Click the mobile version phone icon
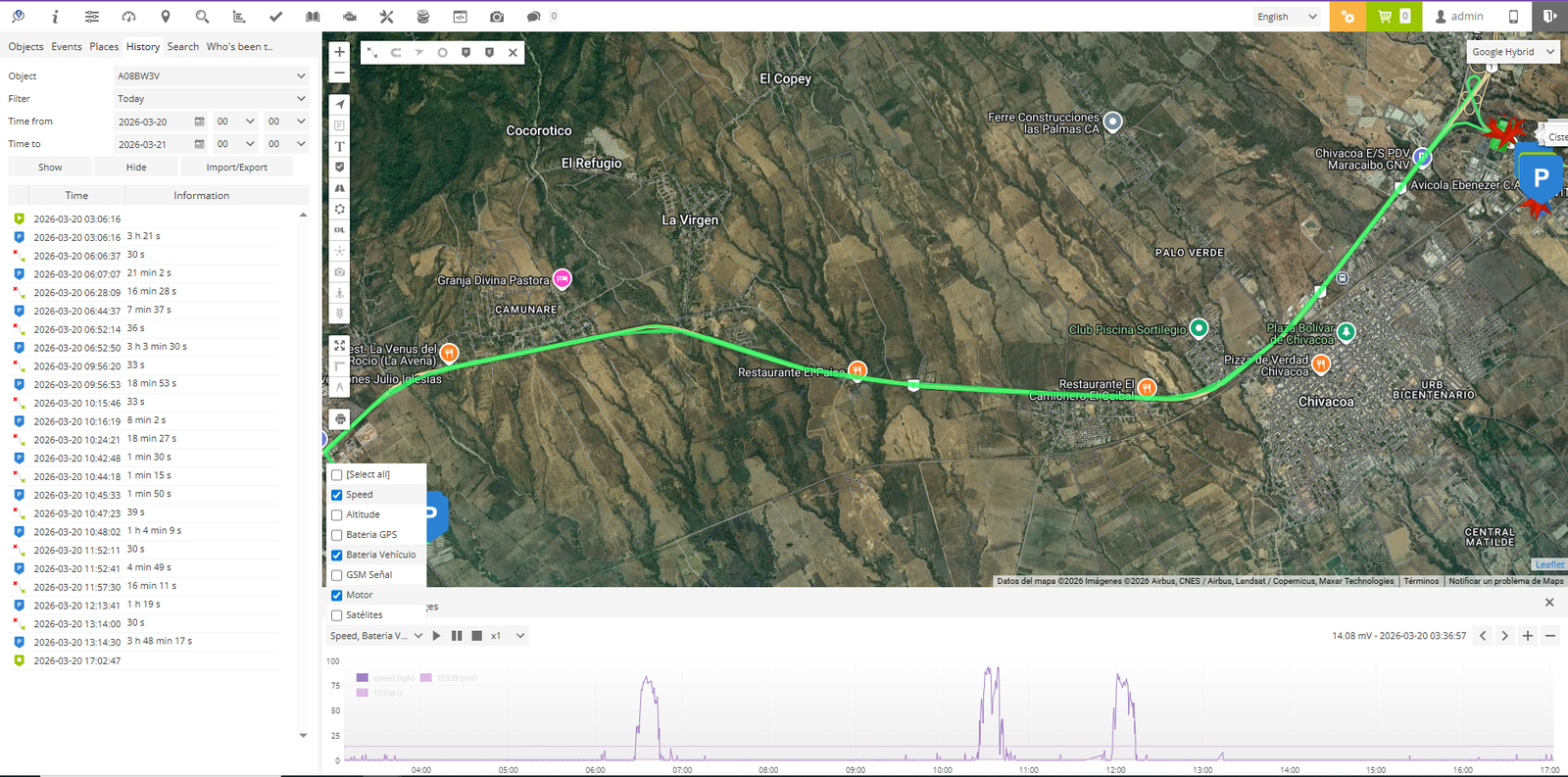1568x777 pixels. coord(1513,17)
